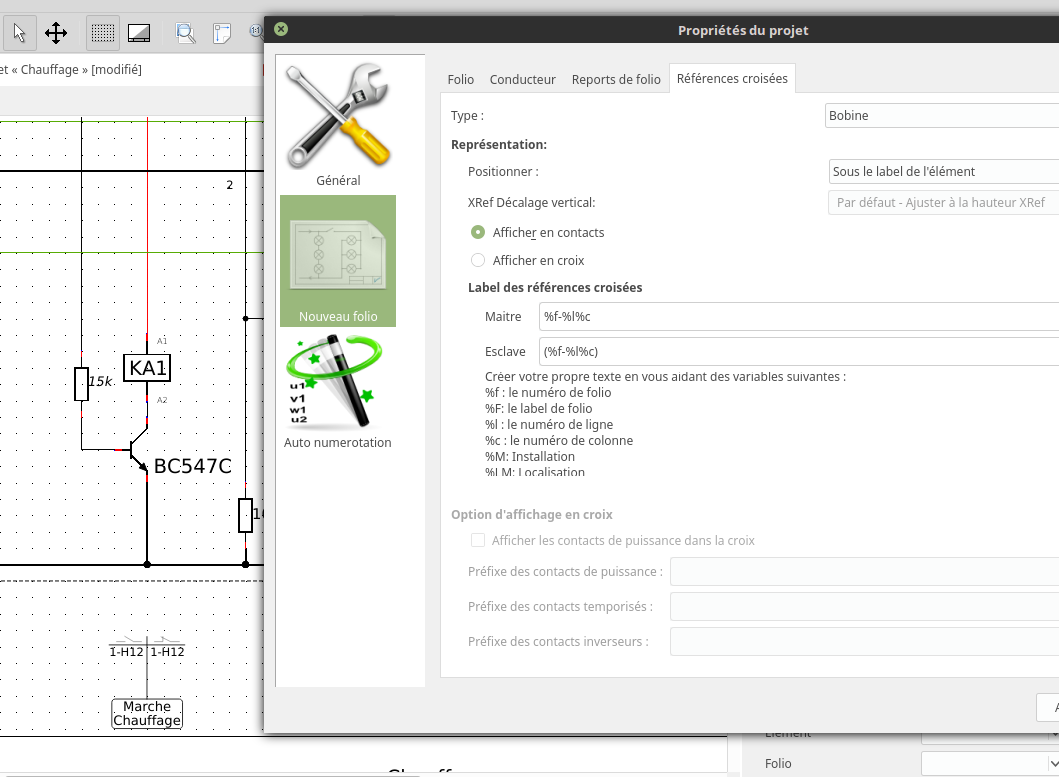The width and height of the screenshot is (1059, 777).
Task: Open the XRef Décalage vertical dropdown
Action: tap(942, 202)
